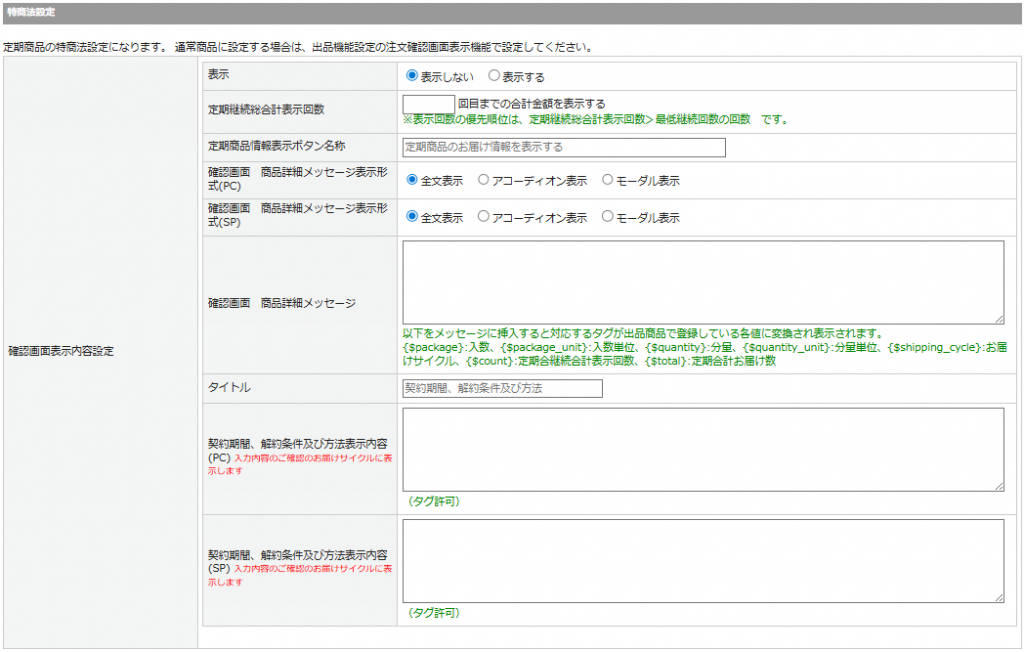Grab the resize handle of 商品詳細メッセージ textarea
Viewport: 1024px width, 652px height.
pos(999,319)
